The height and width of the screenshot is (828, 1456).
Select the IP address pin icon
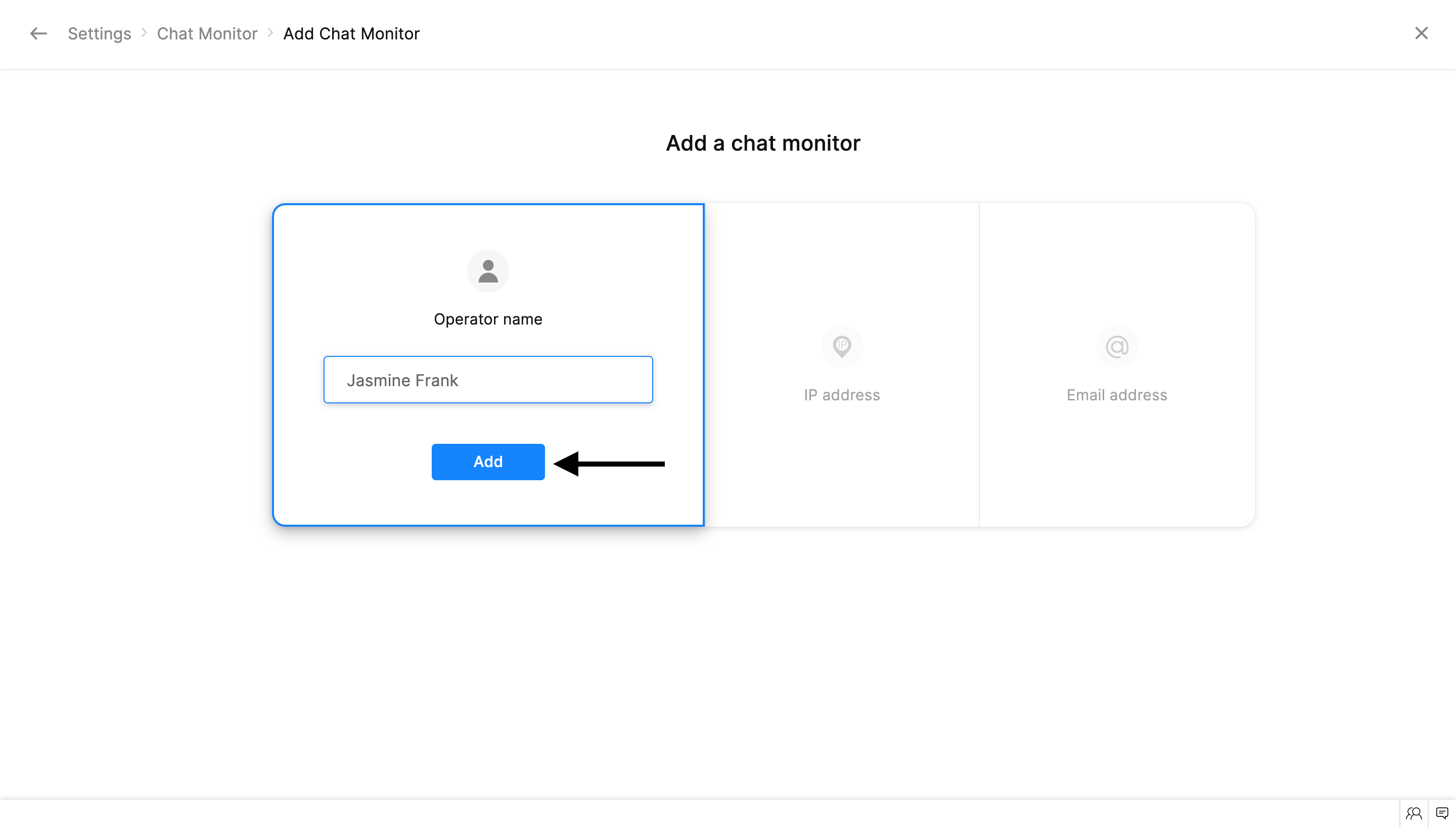(842, 346)
